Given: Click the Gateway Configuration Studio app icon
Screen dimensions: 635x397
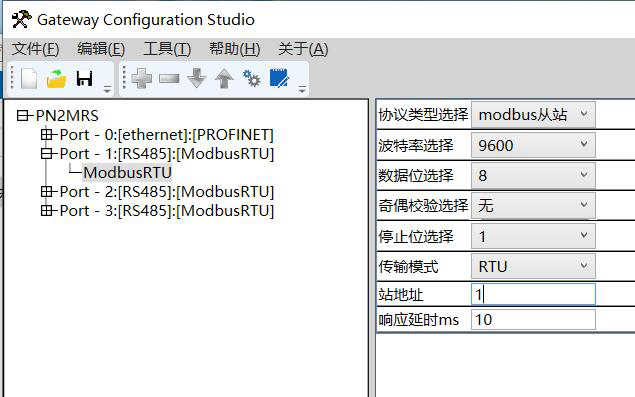Looking at the screenshot, I should coord(21,19).
